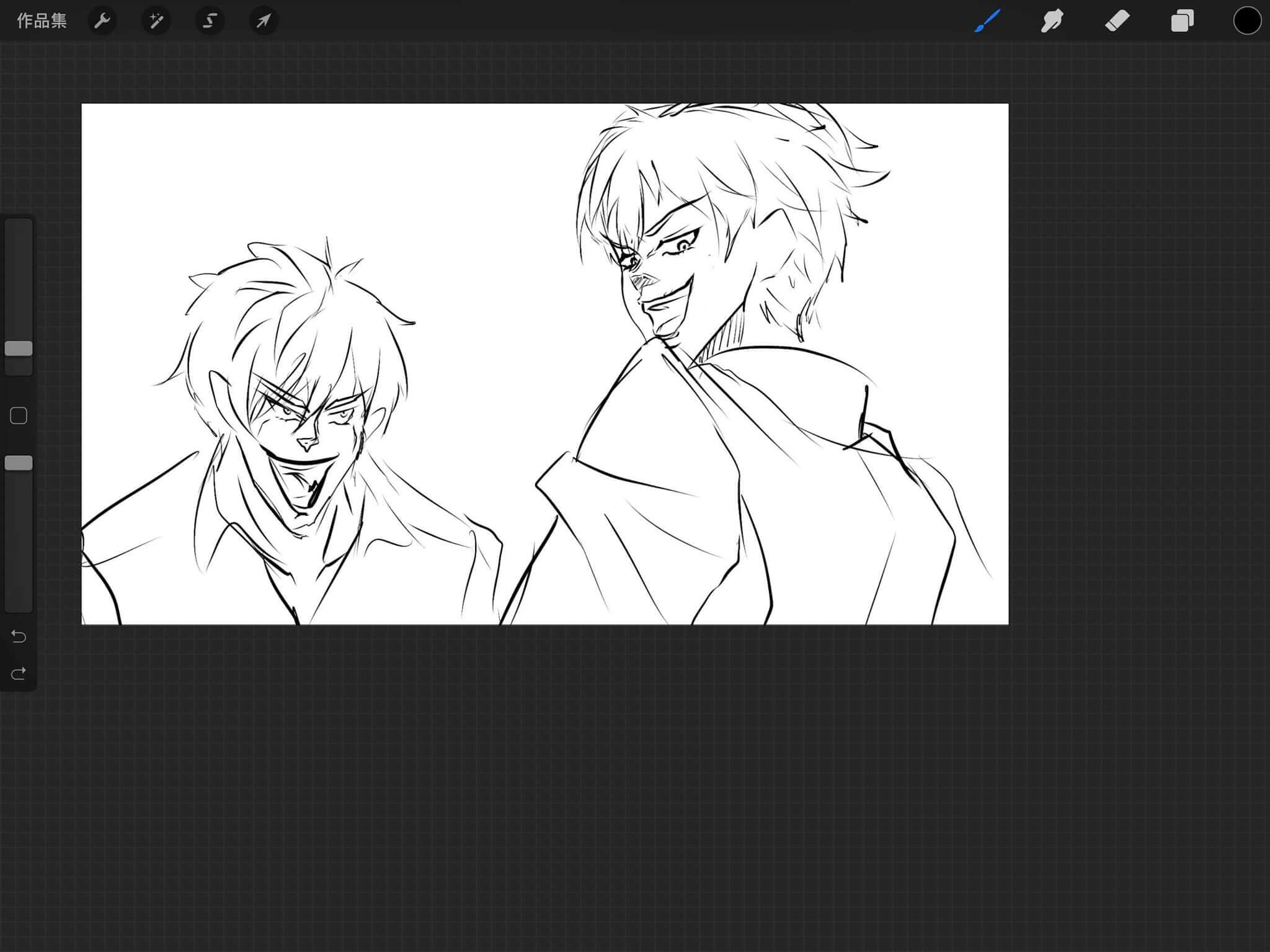Screen dimensions: 1270x952
Task: Tap the square Modify button in sidebar
Action: (x=19, y=416)
